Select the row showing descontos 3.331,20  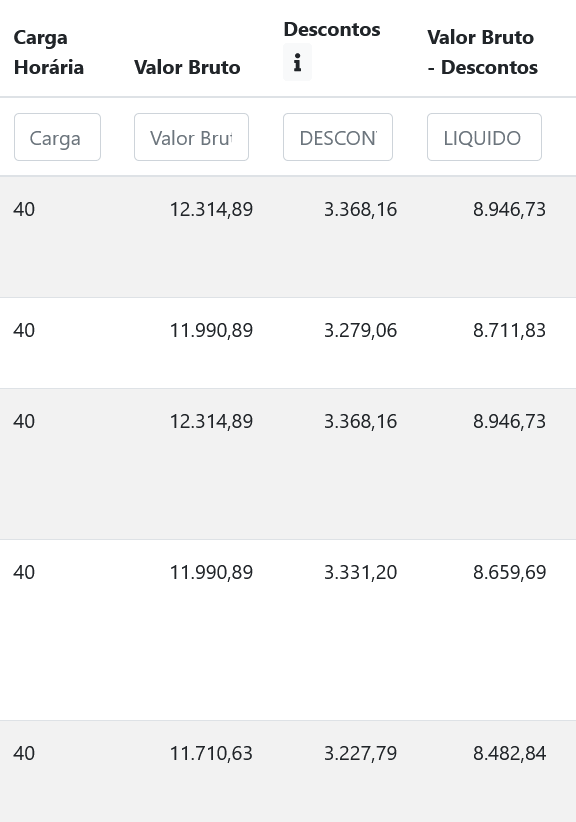pyautogui.click(x=360, y=572)
